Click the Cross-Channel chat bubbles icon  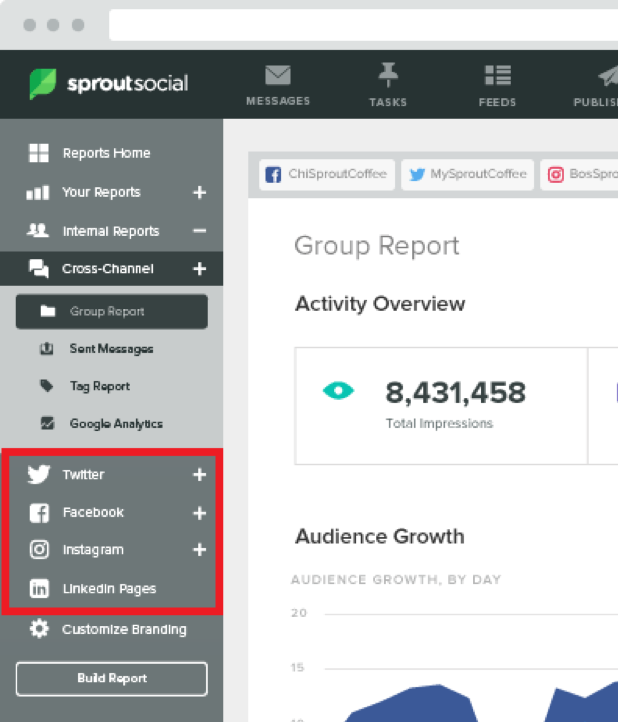(39, 268)
